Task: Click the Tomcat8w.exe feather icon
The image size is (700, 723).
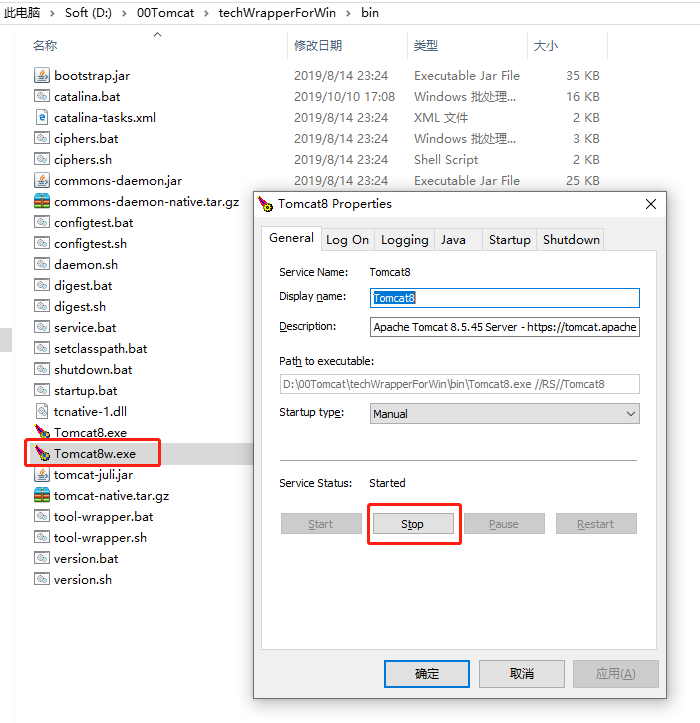Action: 42,453
